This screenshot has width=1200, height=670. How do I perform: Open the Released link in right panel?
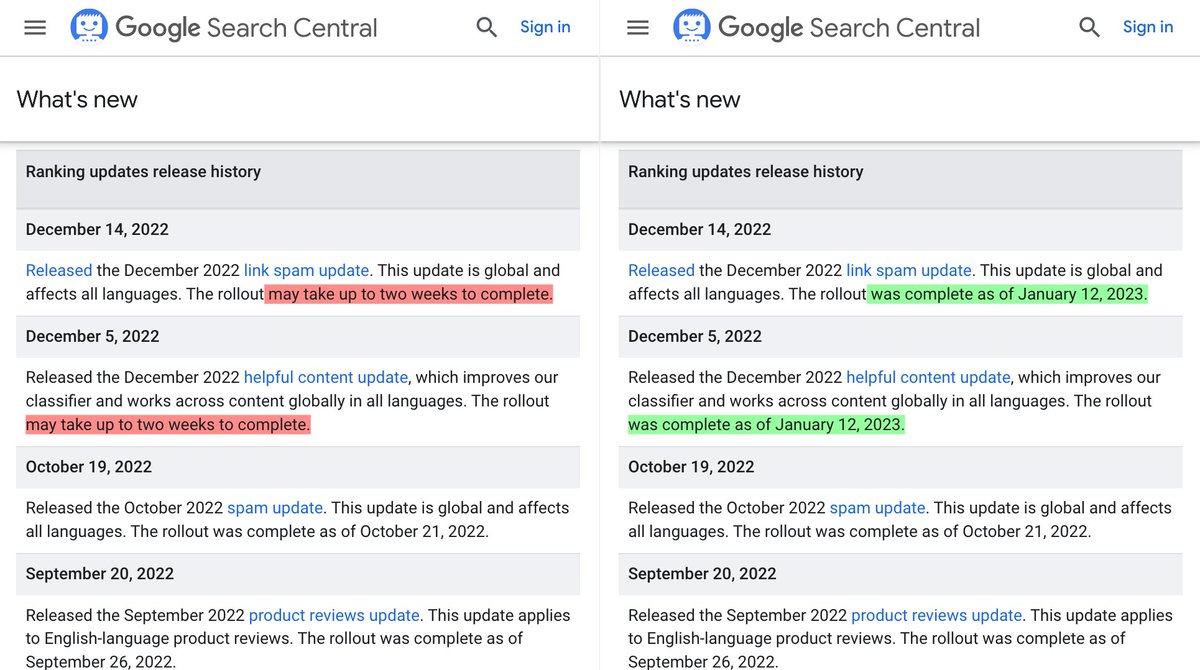(661, 270)
